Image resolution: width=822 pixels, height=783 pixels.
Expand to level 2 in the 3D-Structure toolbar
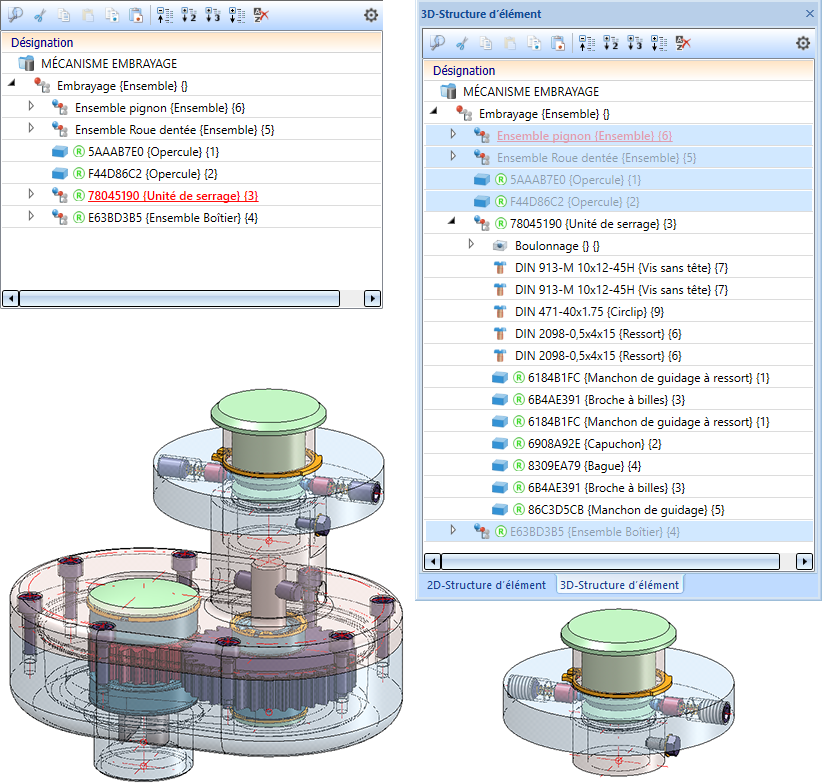point(610,43)
